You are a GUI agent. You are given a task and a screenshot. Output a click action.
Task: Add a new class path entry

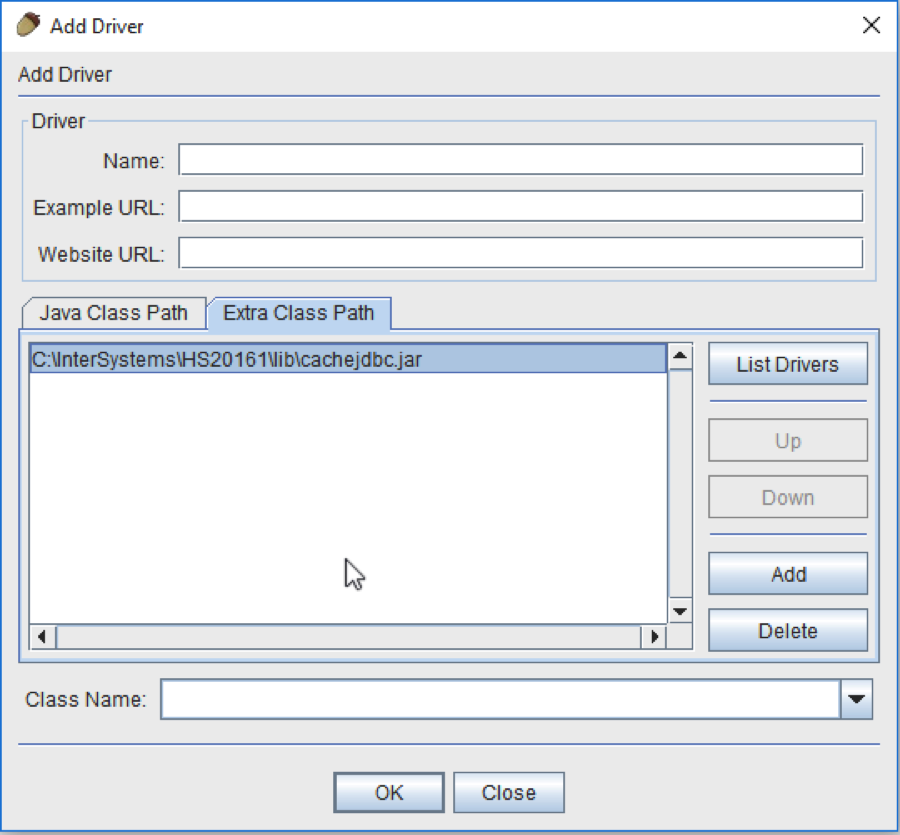pyautogui.click(x=788, y=575)
